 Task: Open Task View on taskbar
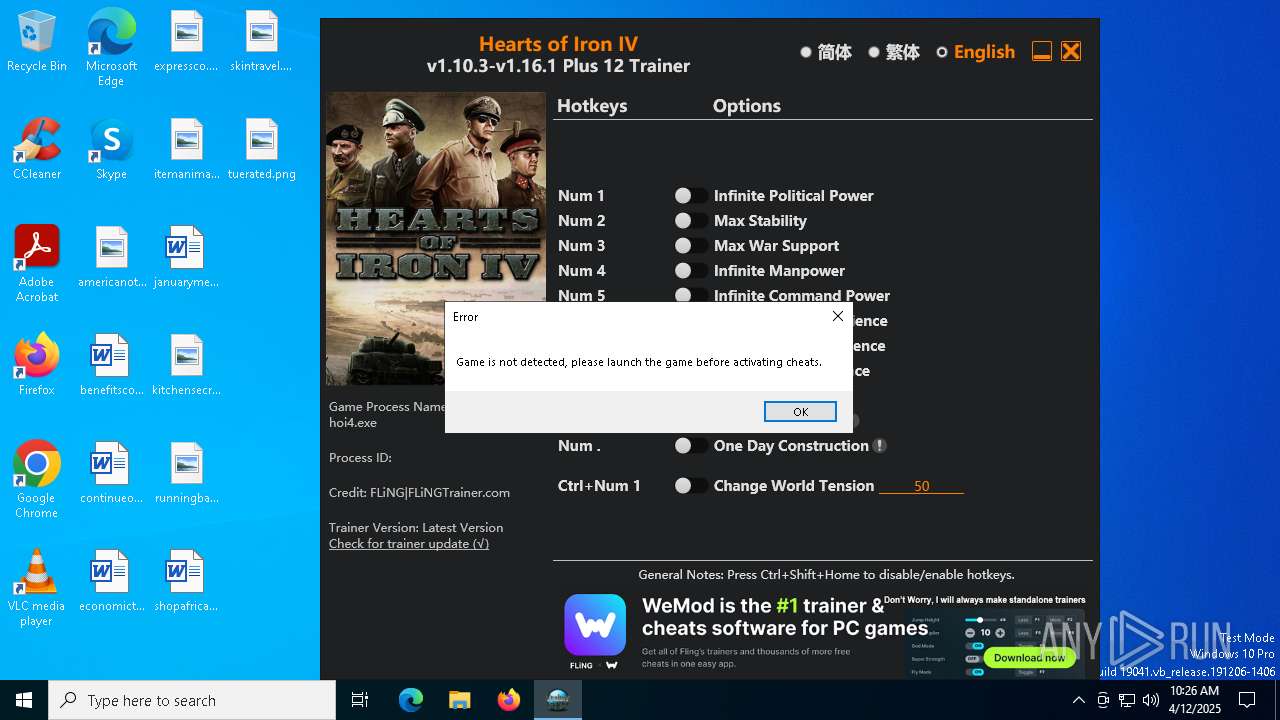click(360, 700)
